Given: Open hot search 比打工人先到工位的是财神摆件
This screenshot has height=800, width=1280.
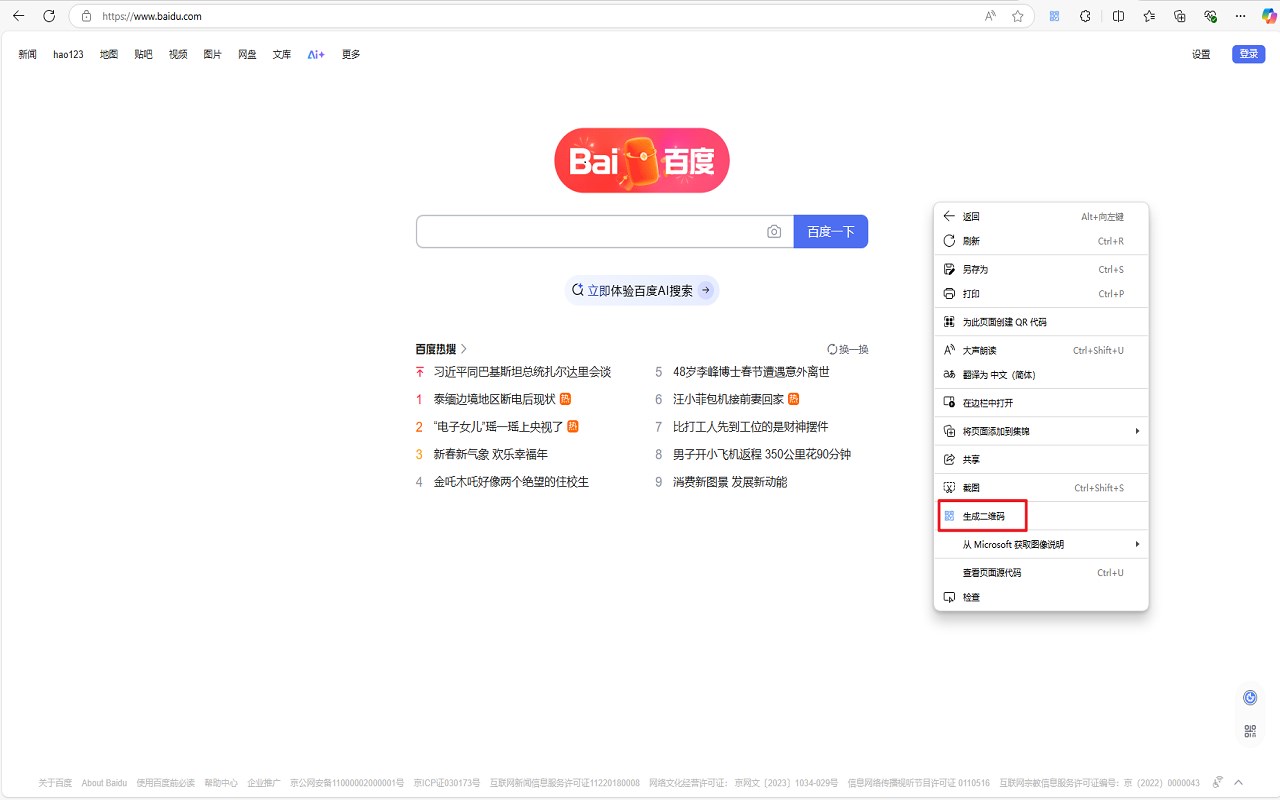Looking at the screenshot, I should (750, 427).
